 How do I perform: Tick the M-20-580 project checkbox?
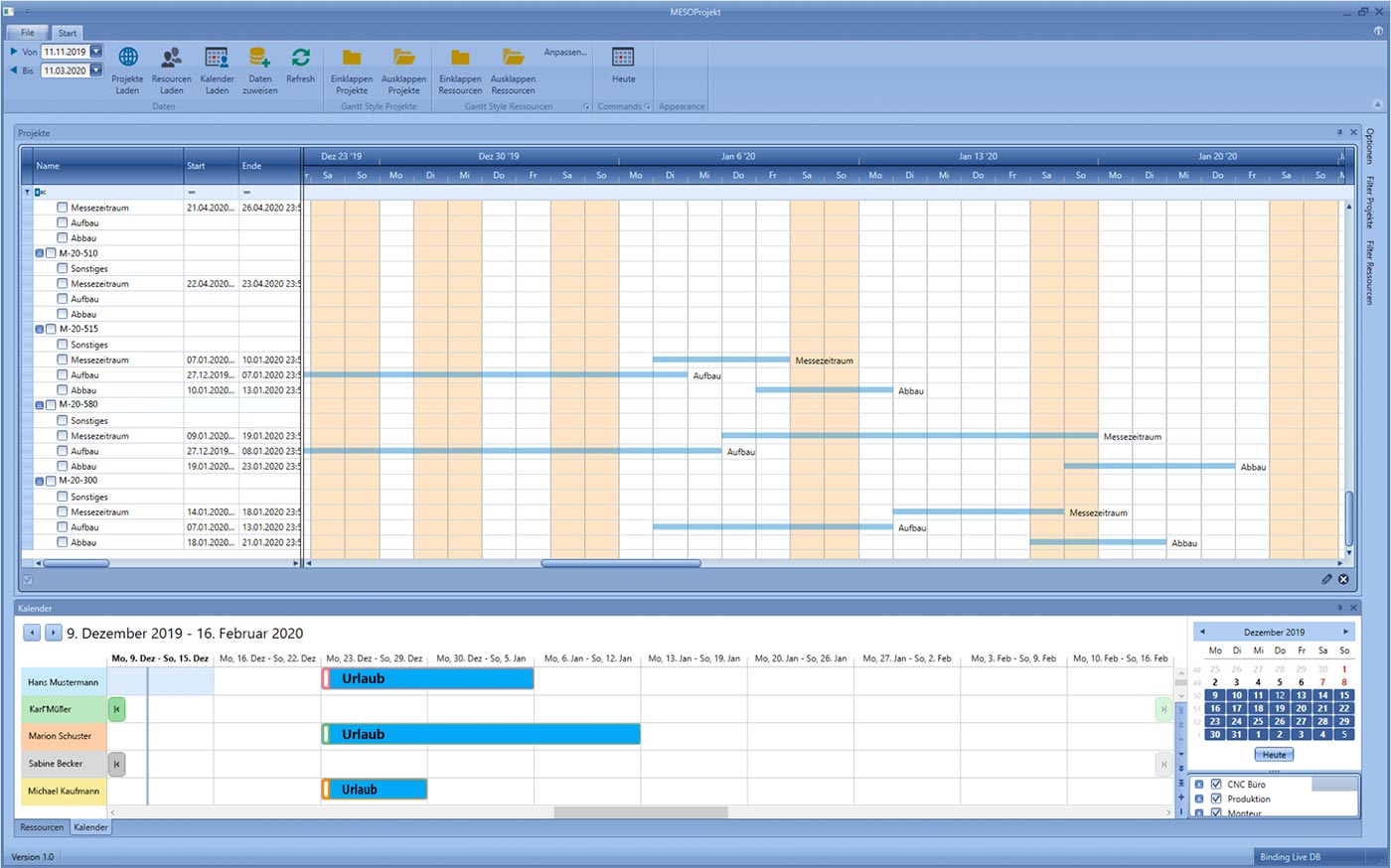tap(51, 404)
